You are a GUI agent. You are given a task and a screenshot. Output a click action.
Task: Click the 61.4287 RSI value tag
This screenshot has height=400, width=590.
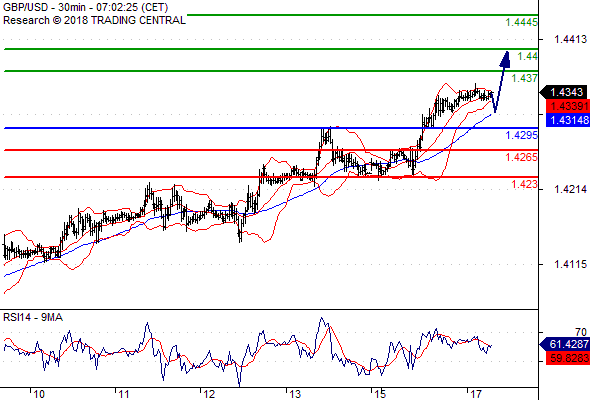(564, 344)
